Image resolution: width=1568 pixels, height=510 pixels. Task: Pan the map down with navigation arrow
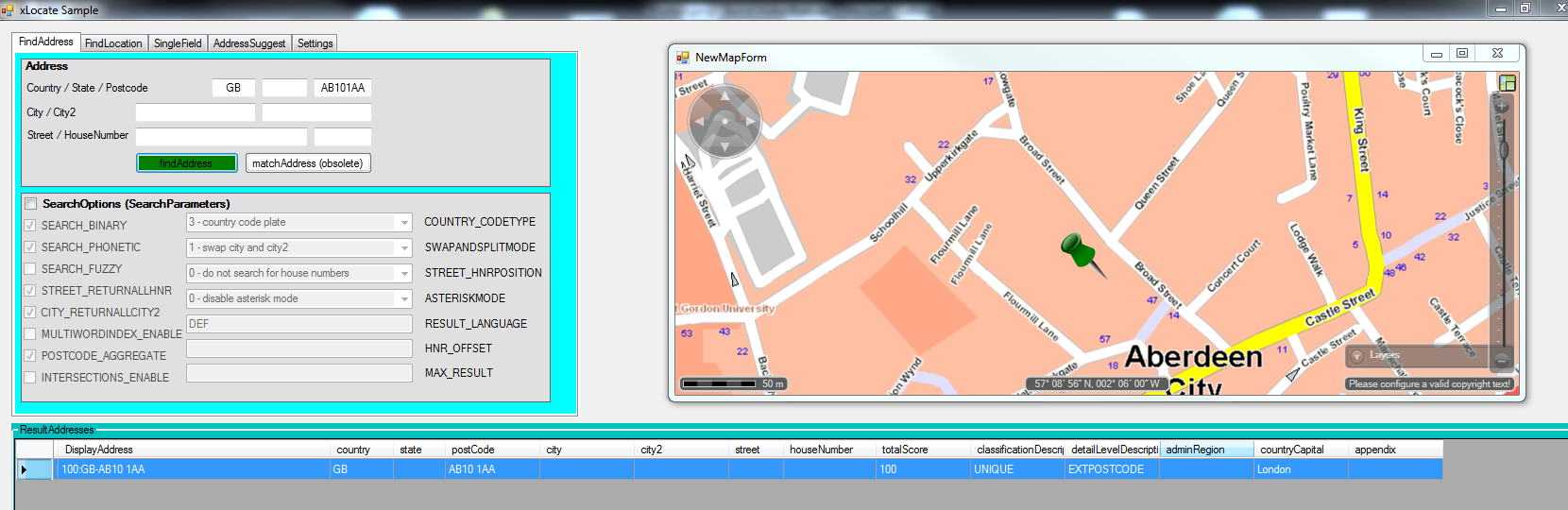point(724,146)
